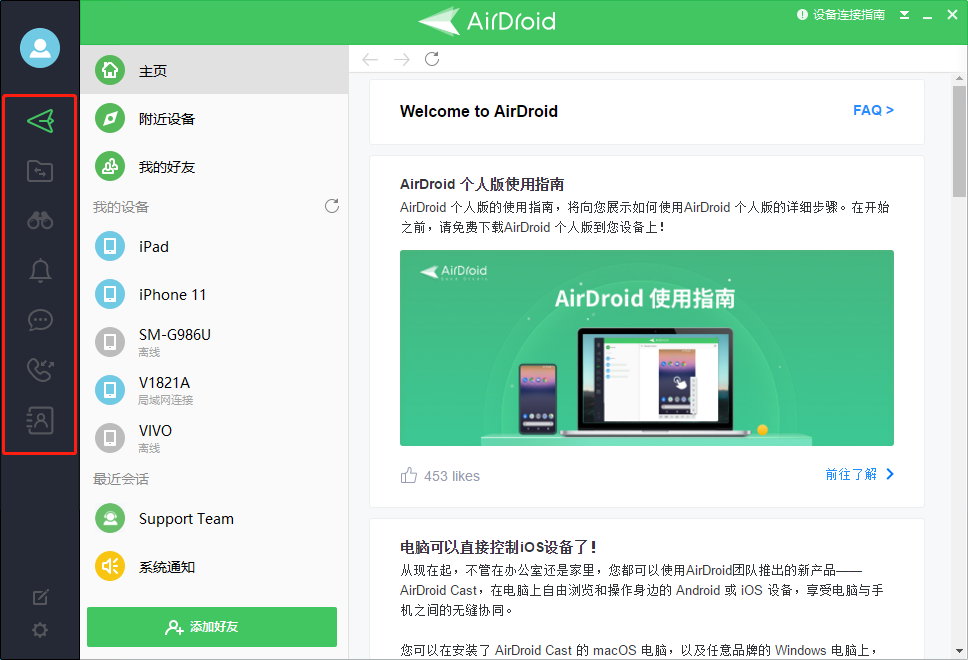
Task: Click the 我的设备 section label
Action: tap(121, 207)
